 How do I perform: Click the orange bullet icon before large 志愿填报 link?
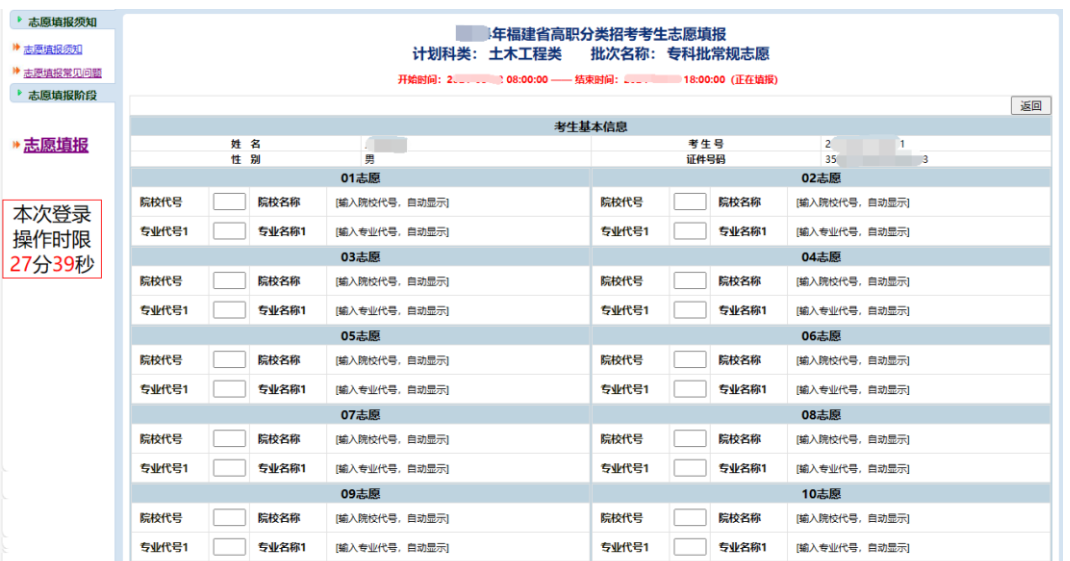pos(15,145)
